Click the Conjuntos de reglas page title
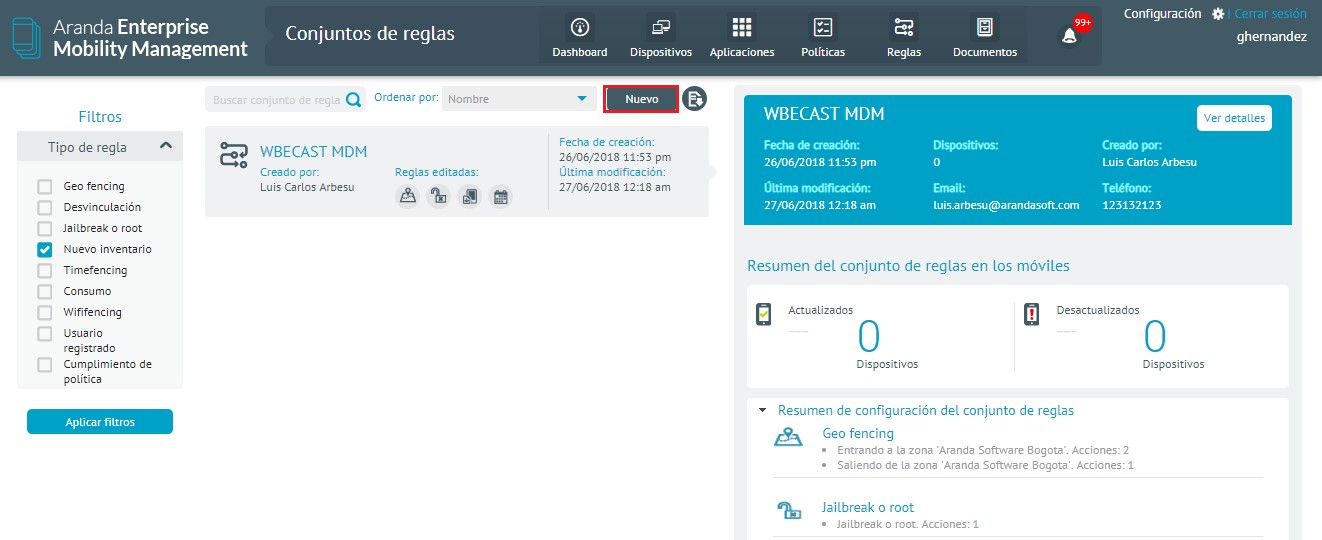The image size is (1322, 540). (x=370, y=34)
